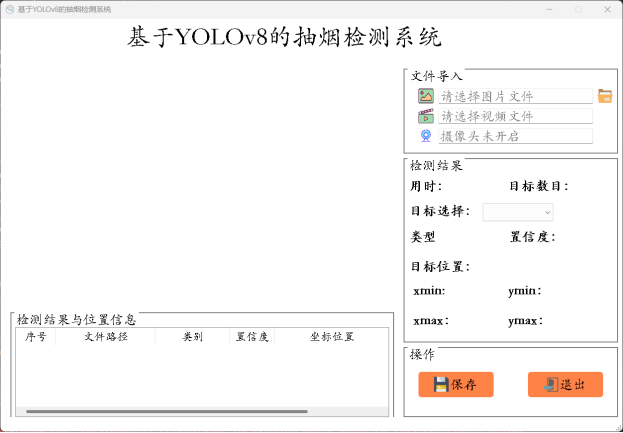
Task: Click the xmin label
Action: 429,291
